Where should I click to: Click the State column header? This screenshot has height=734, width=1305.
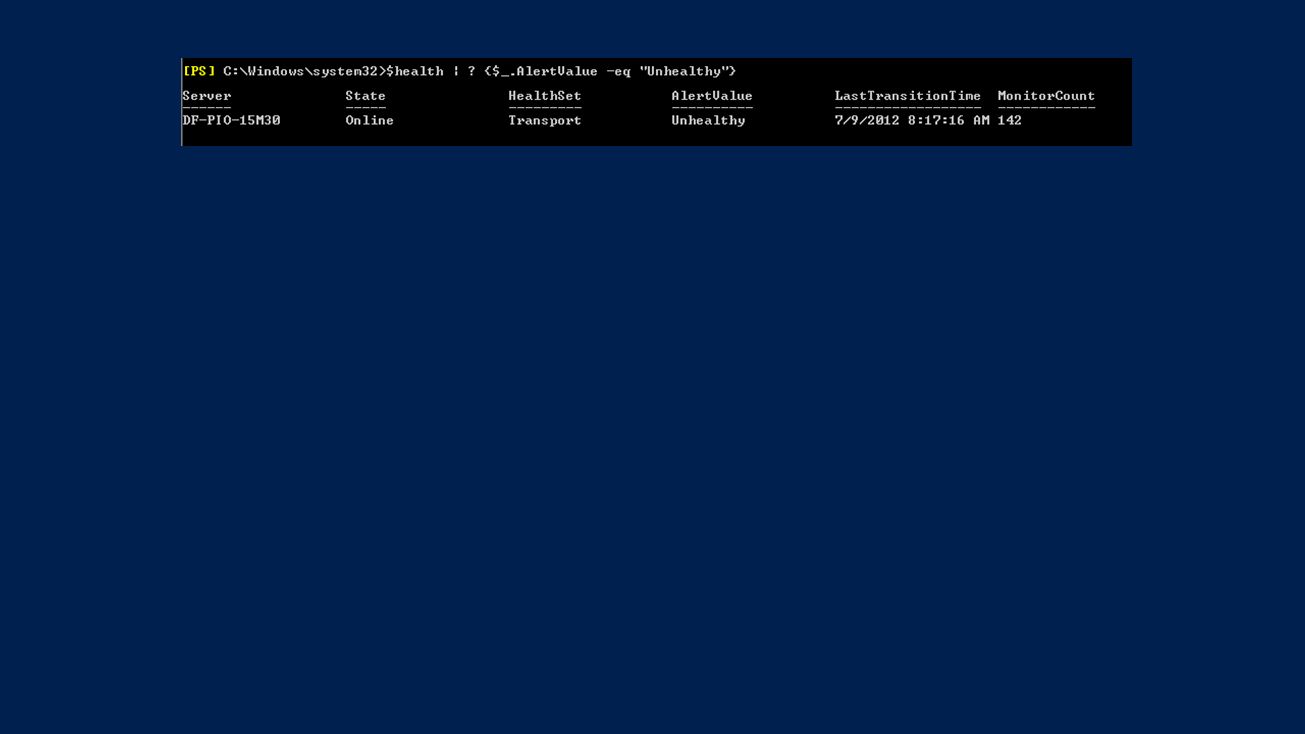[365, 96]
